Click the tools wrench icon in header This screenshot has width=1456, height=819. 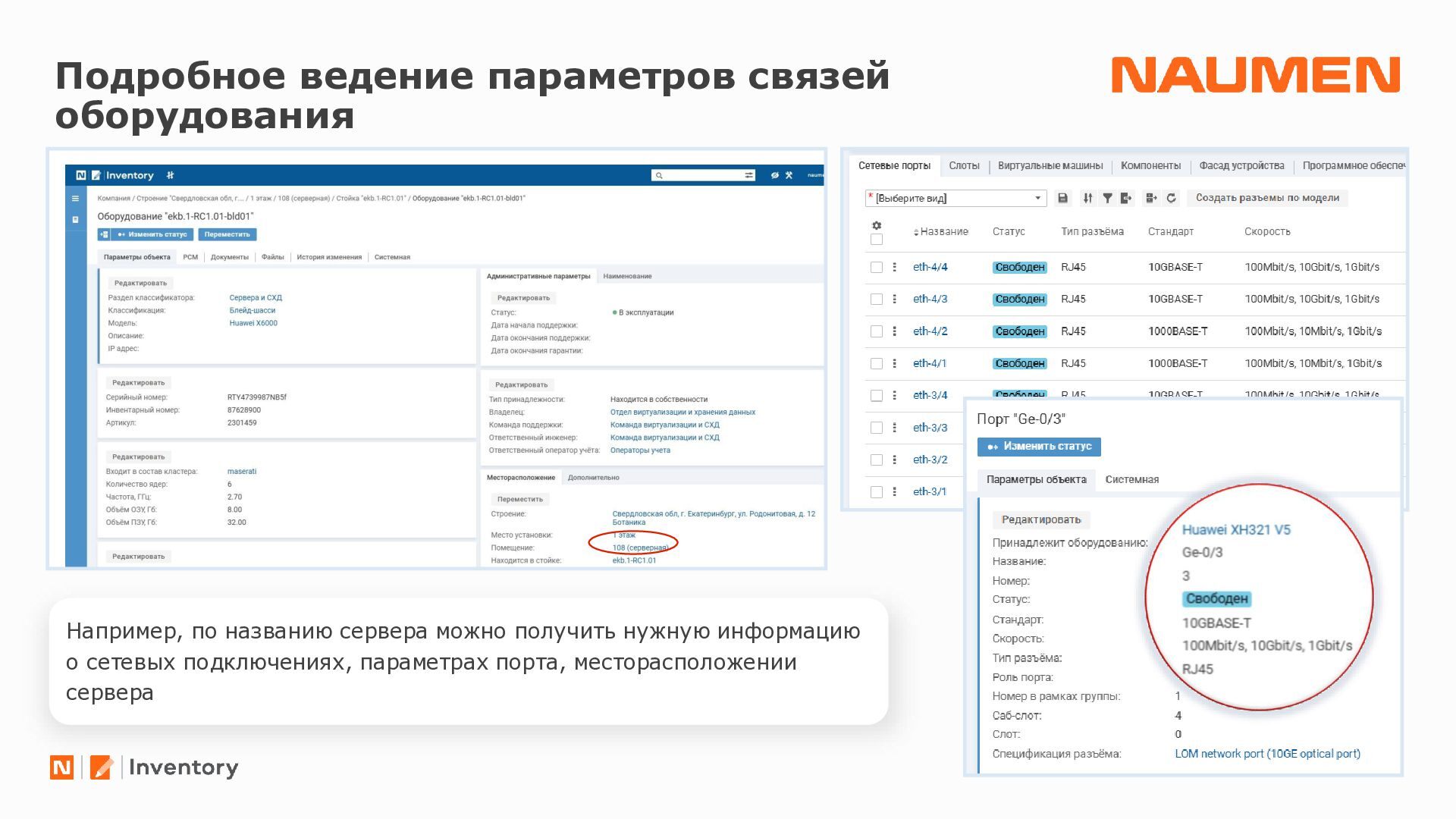(789, 175)
